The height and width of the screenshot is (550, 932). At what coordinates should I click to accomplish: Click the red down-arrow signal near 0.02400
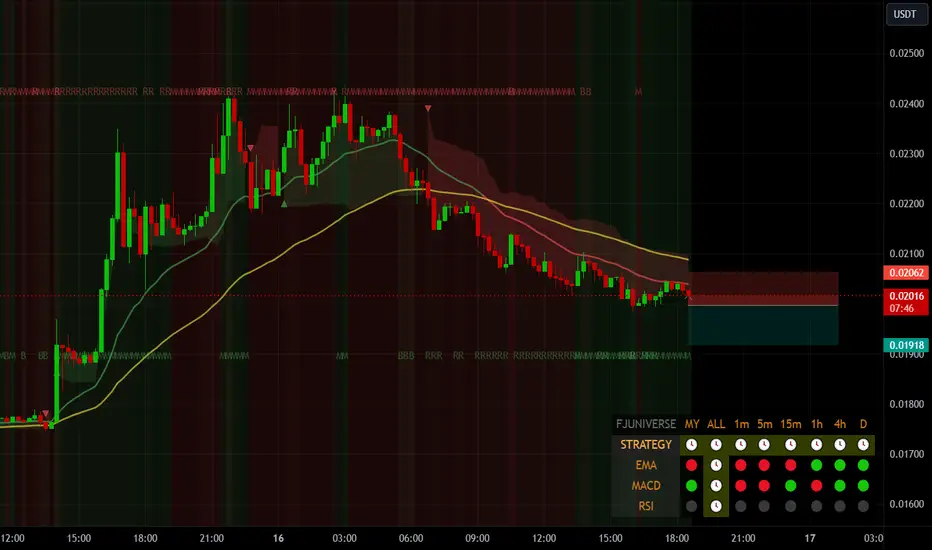[428, 109]
